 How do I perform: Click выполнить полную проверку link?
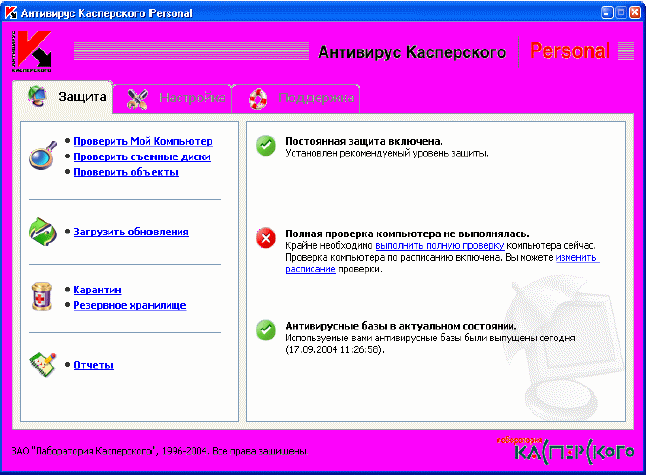click(440, 246)
